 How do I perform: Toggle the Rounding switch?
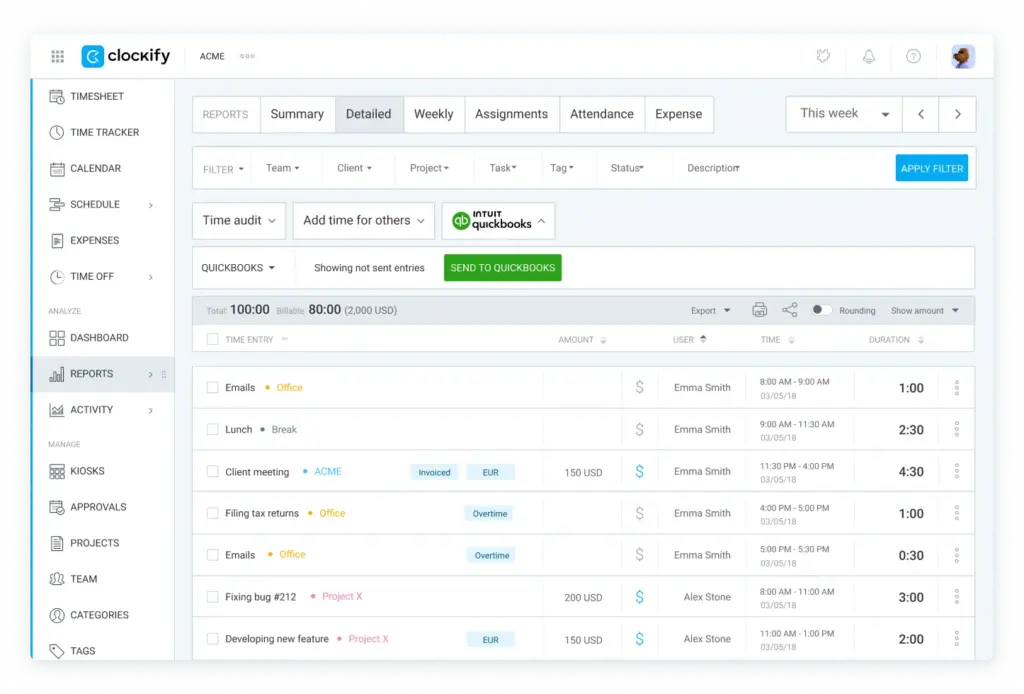(821, 310)
